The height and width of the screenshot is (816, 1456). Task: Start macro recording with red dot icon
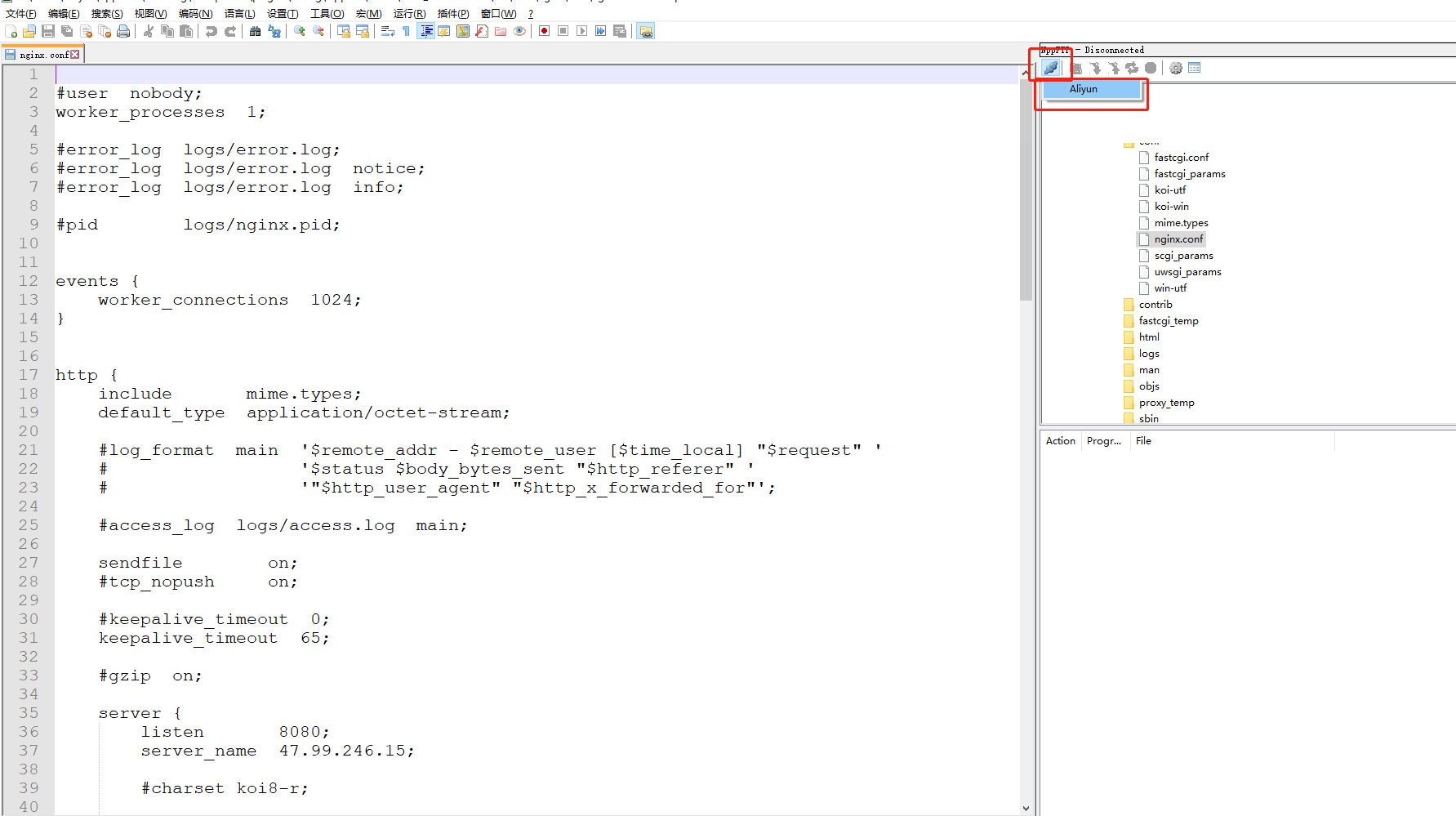pos(545,31)
